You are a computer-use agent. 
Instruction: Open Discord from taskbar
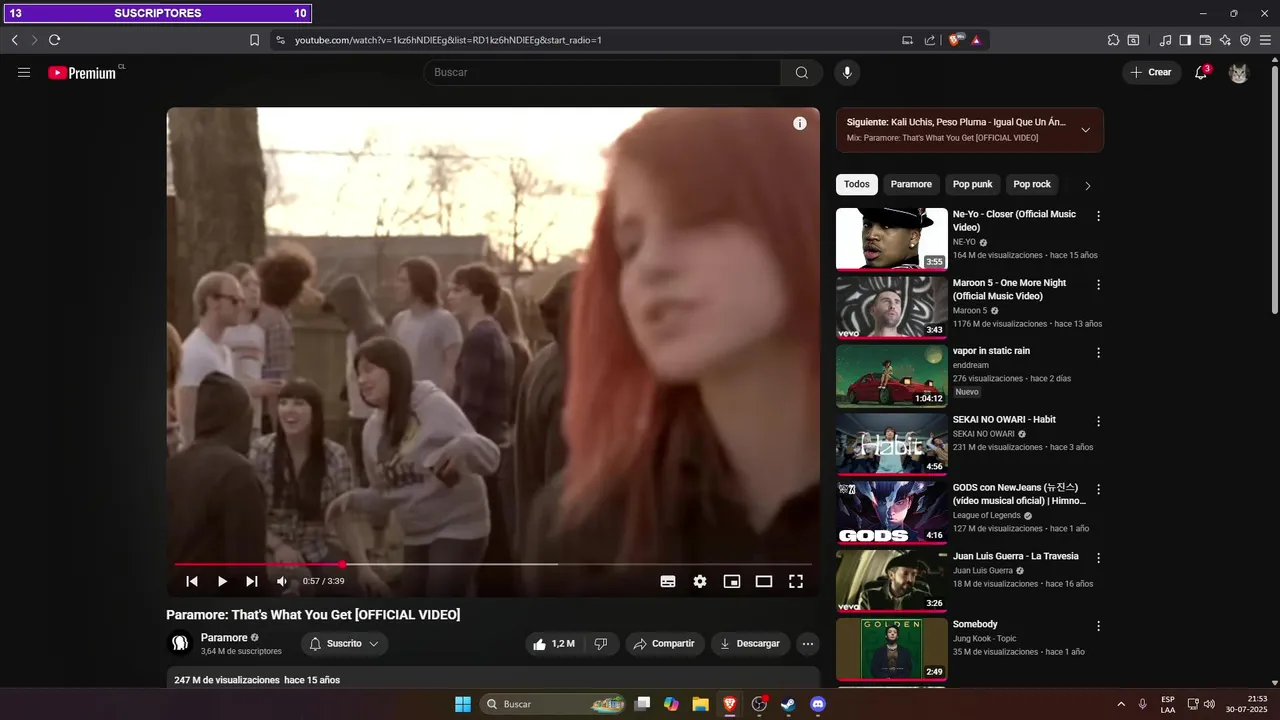pos(818,704)
